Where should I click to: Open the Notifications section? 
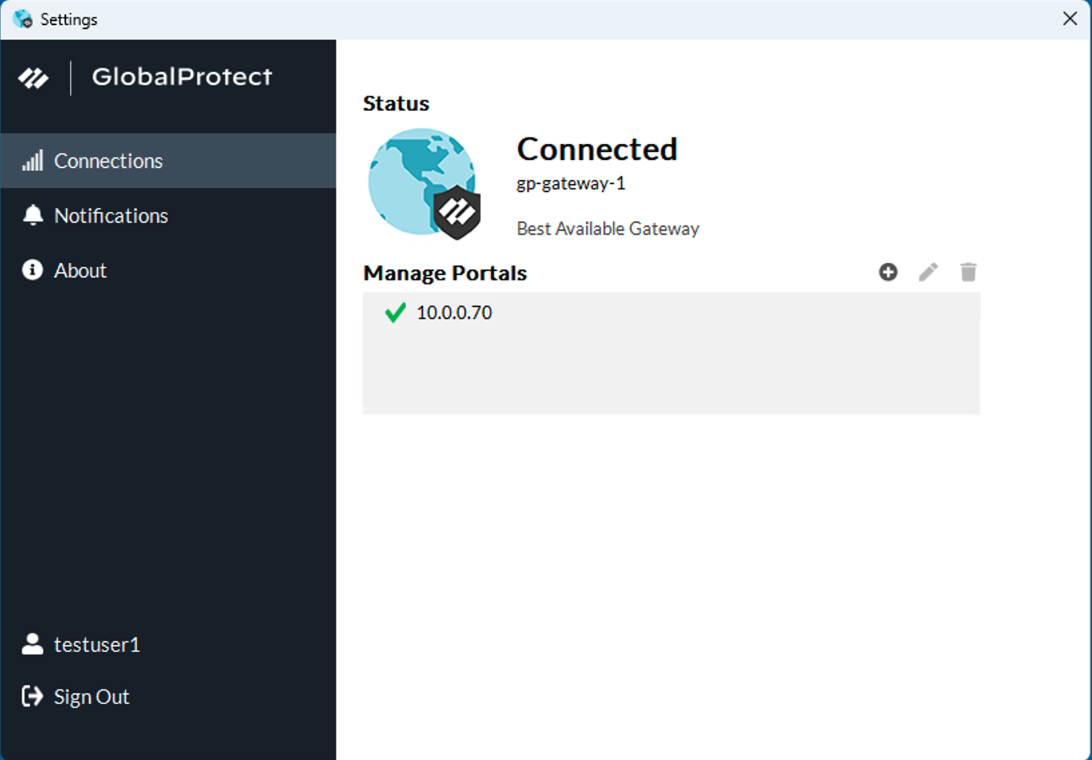pos(111,216)
